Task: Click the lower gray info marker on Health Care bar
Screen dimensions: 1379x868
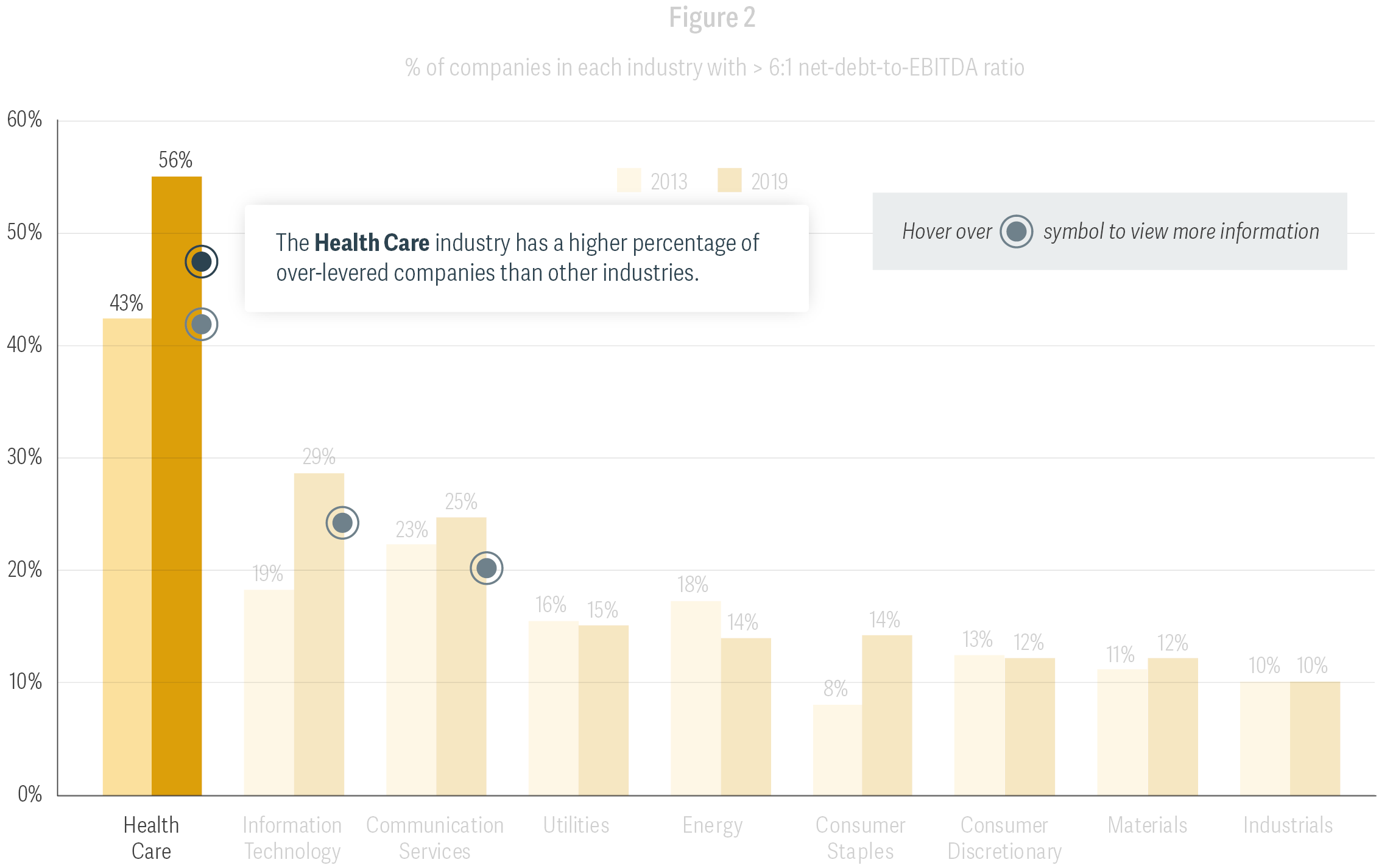Action: (201, 324)
